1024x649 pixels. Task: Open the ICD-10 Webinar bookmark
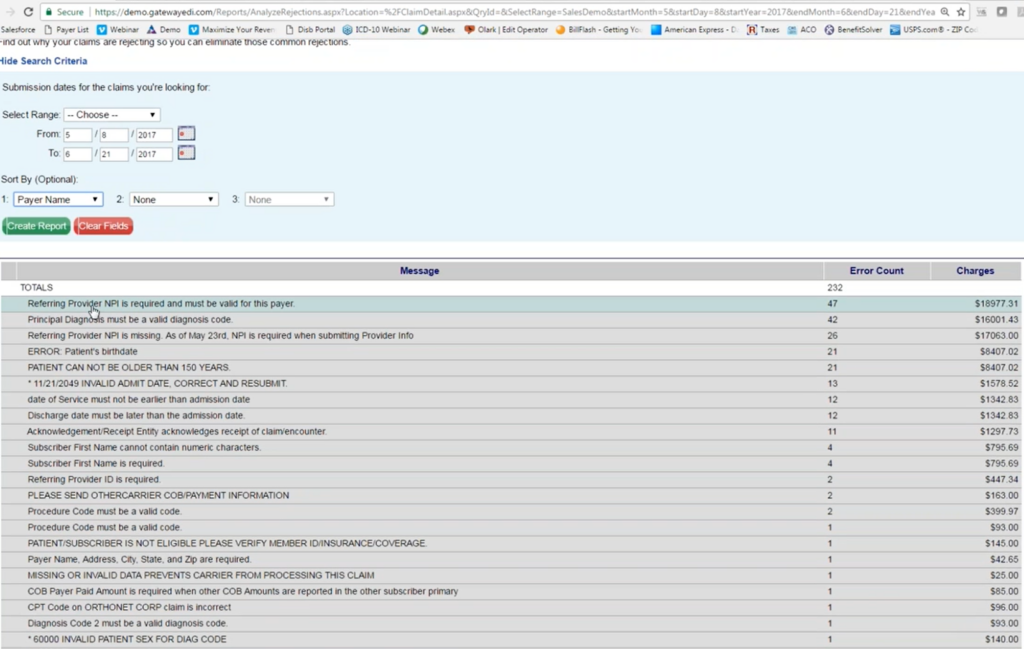click(377, 30)
